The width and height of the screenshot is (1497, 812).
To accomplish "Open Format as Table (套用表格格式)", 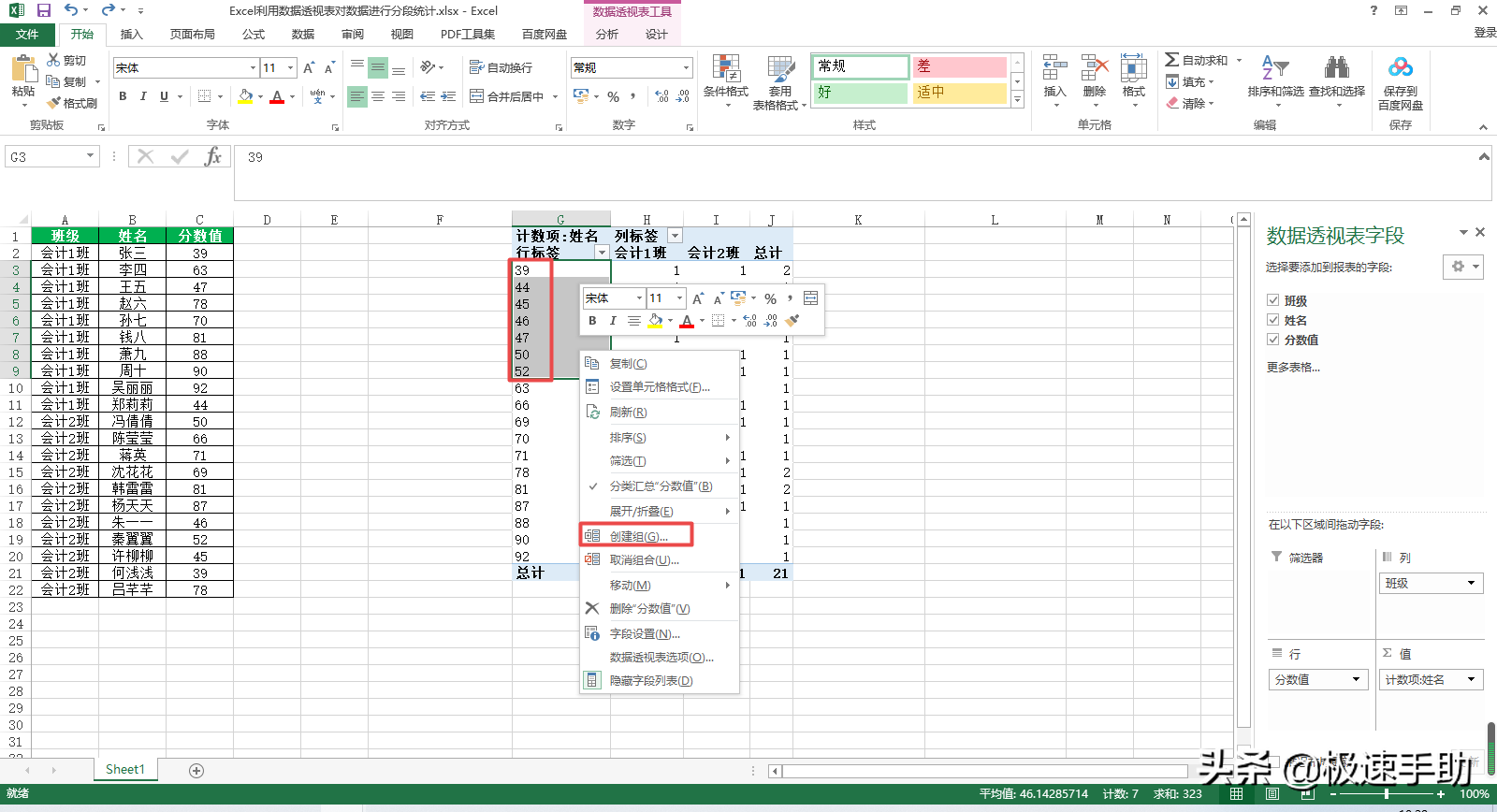I will (778, 82).
